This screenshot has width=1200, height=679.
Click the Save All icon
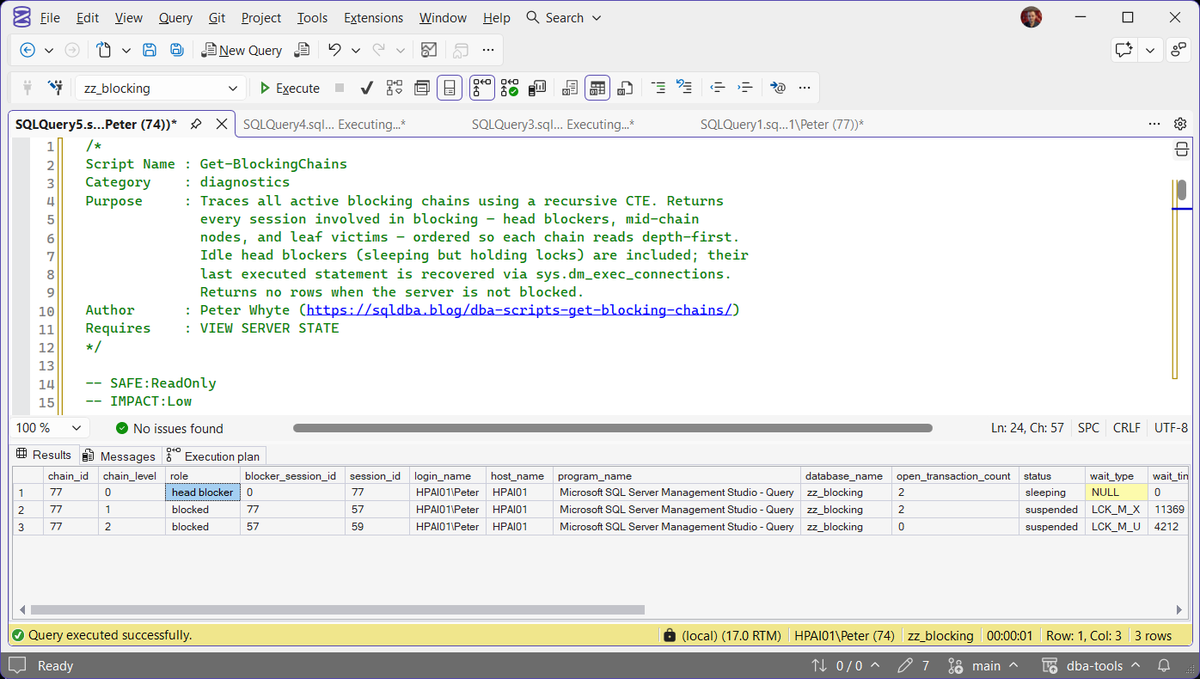pos(177,50)
